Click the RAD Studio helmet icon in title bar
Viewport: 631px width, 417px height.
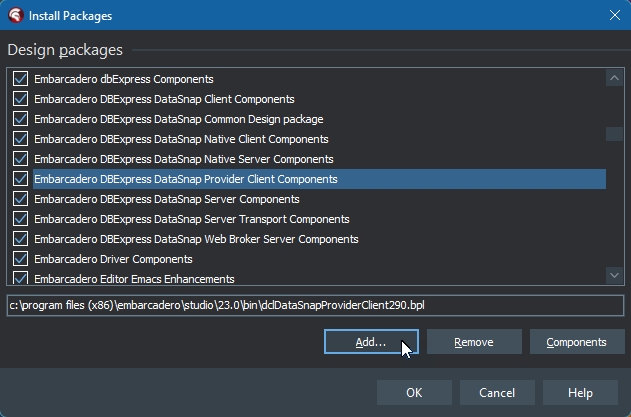(16, 15)
